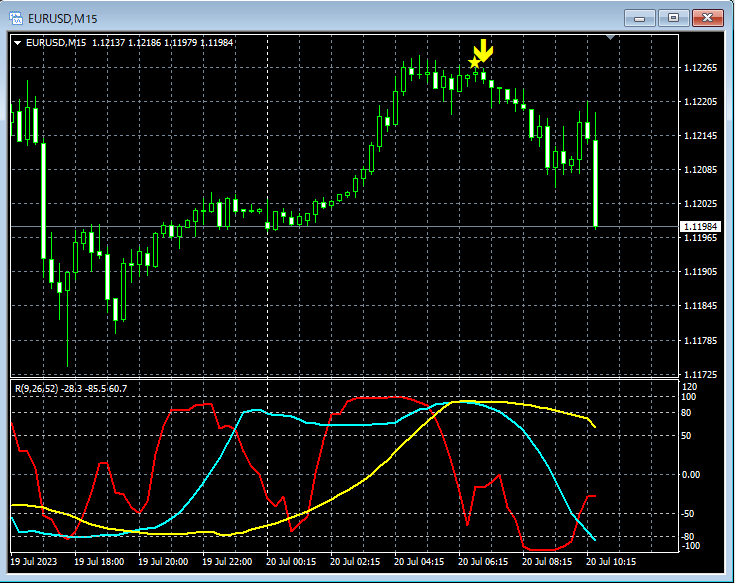Click the 20 Jul 08:15 time label
The height and width of the screenshot is (583, 736).
click(547, 562)
